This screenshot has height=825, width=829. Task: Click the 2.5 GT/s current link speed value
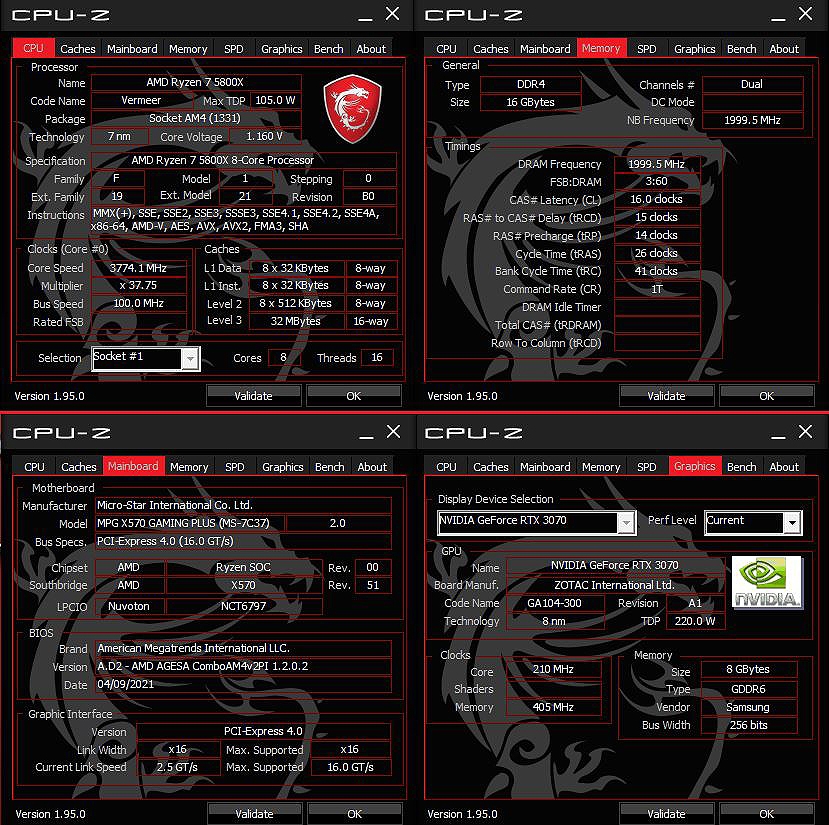click(x=178, y=767)
